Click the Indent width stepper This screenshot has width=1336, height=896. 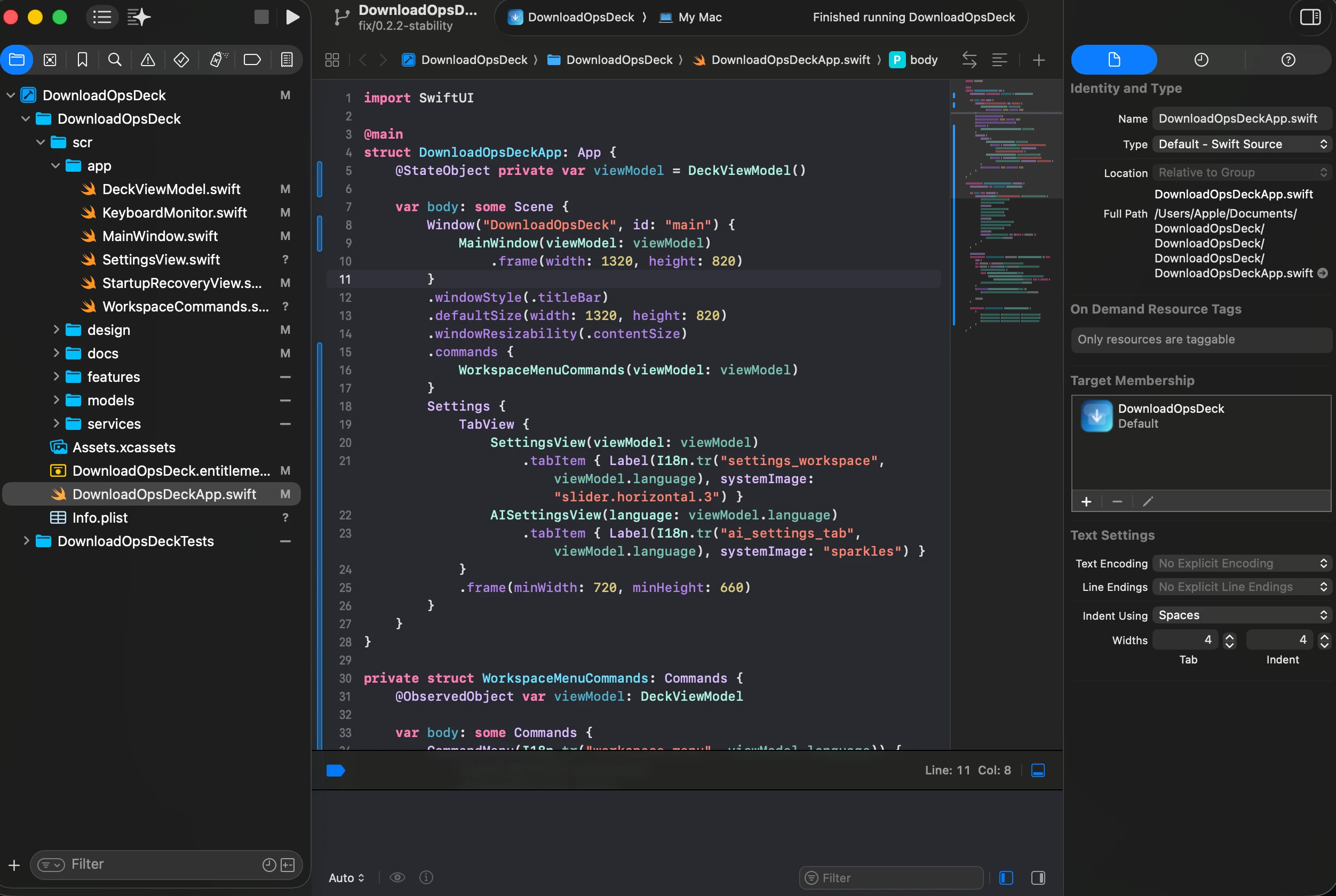(x=1324, y=641)
